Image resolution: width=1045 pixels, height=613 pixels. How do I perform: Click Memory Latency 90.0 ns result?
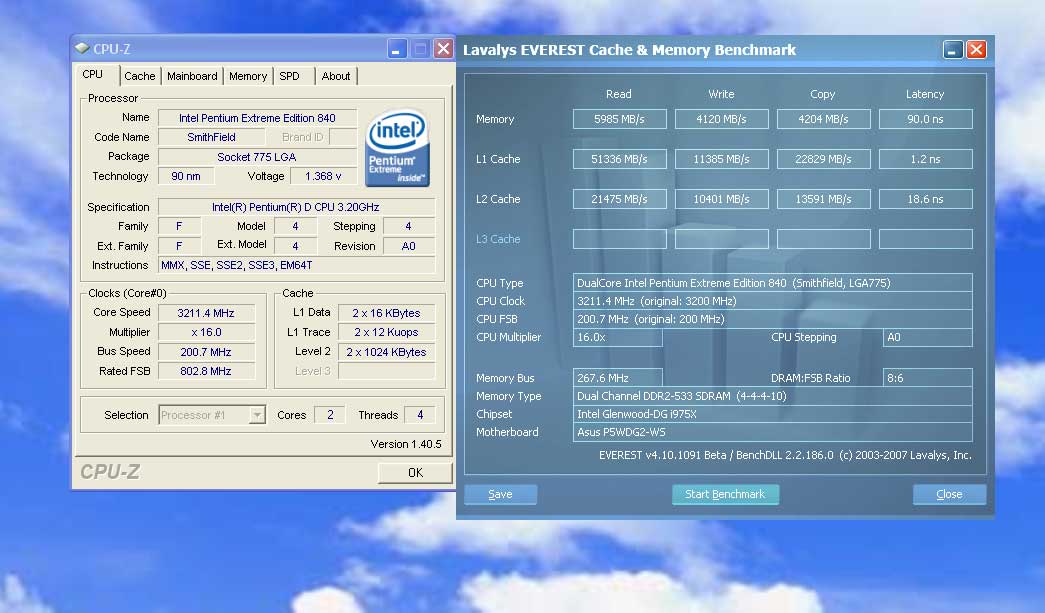(926, 119)
